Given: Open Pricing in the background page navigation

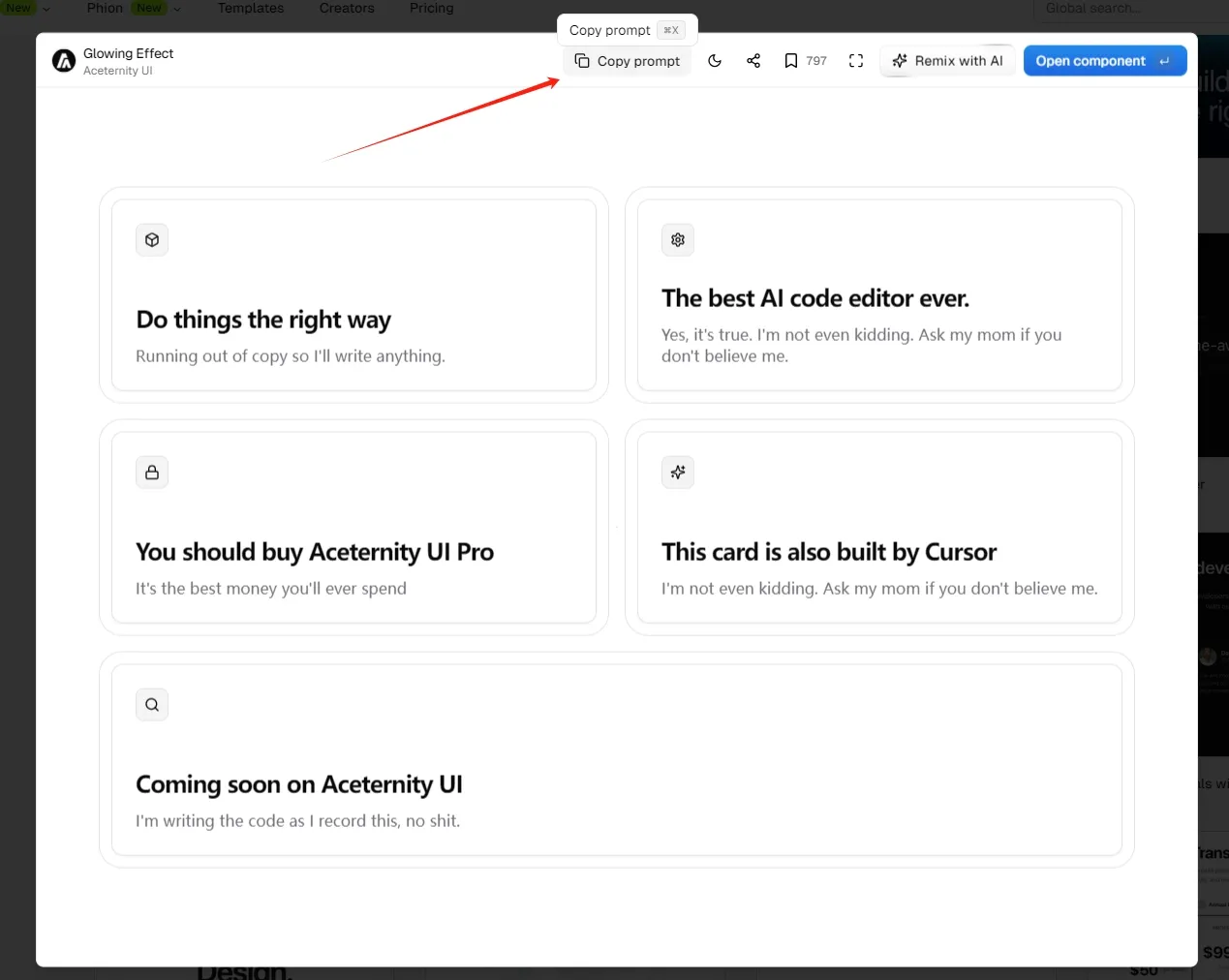Looking at the screenshot, I should [x=432, y=8].
